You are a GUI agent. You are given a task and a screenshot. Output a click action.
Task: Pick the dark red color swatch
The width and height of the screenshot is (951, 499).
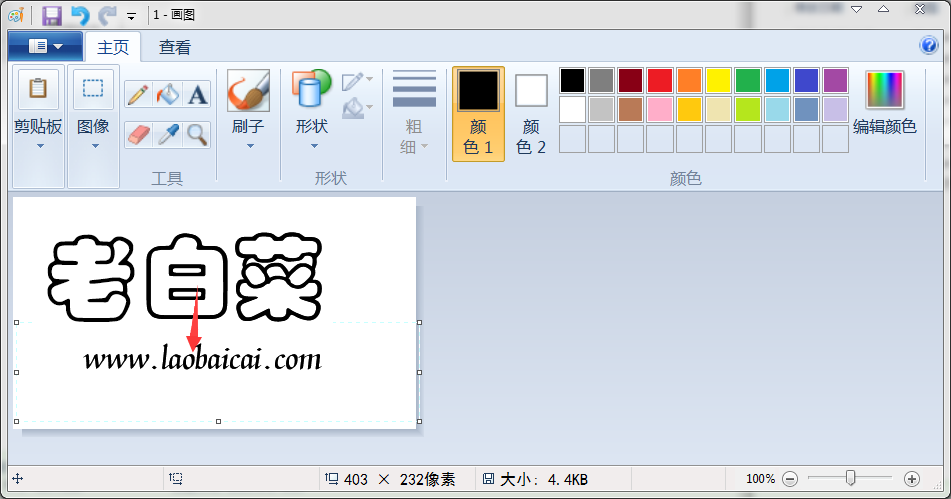[x=631, y=80]
